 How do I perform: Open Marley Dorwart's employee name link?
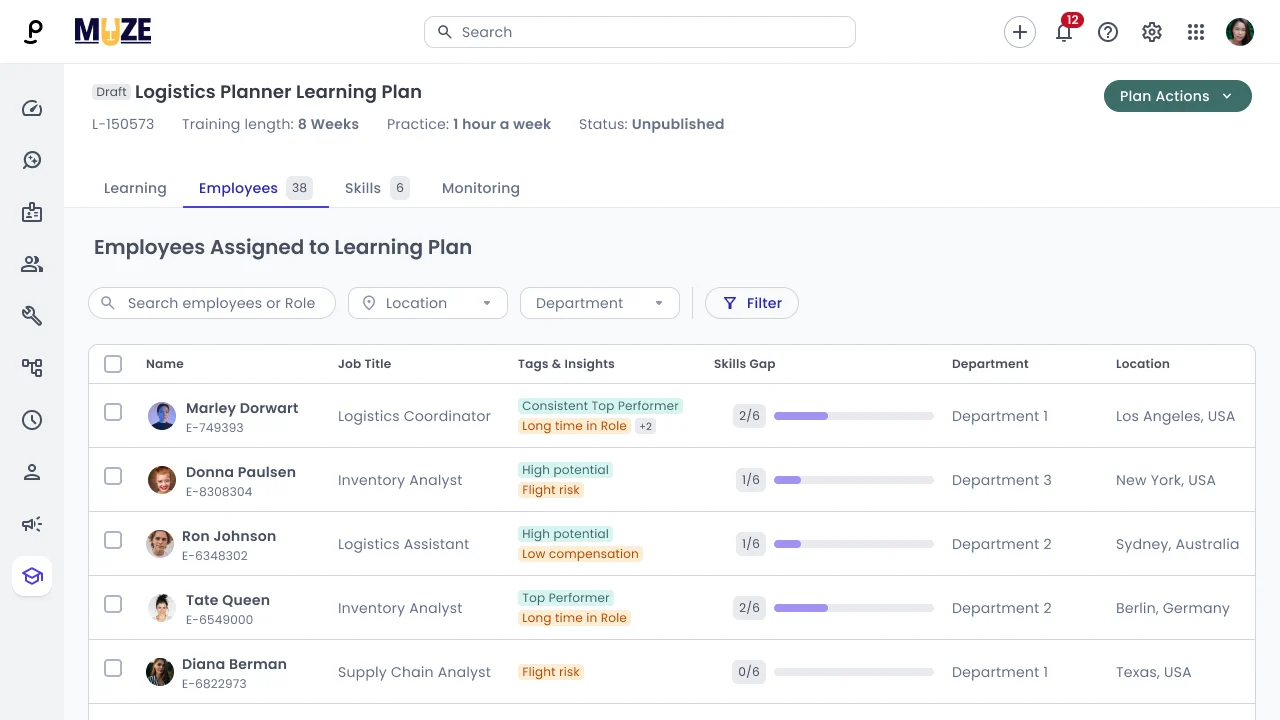coord(242,408)
